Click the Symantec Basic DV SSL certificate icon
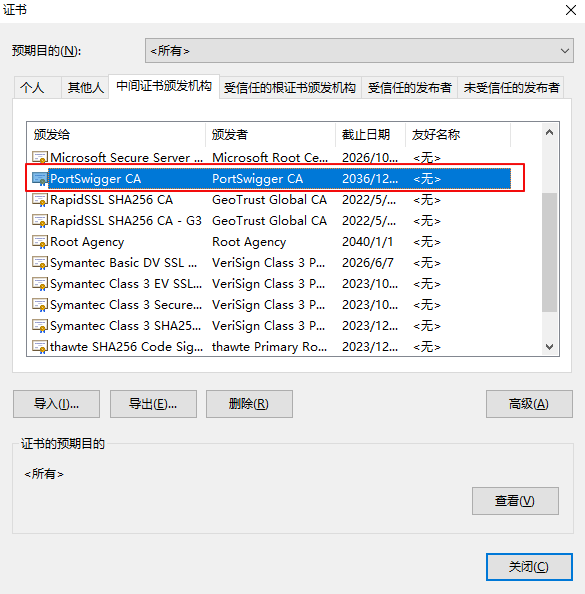Screen dimensions: 585x594 pyautogui.click(x=40, y=263)
